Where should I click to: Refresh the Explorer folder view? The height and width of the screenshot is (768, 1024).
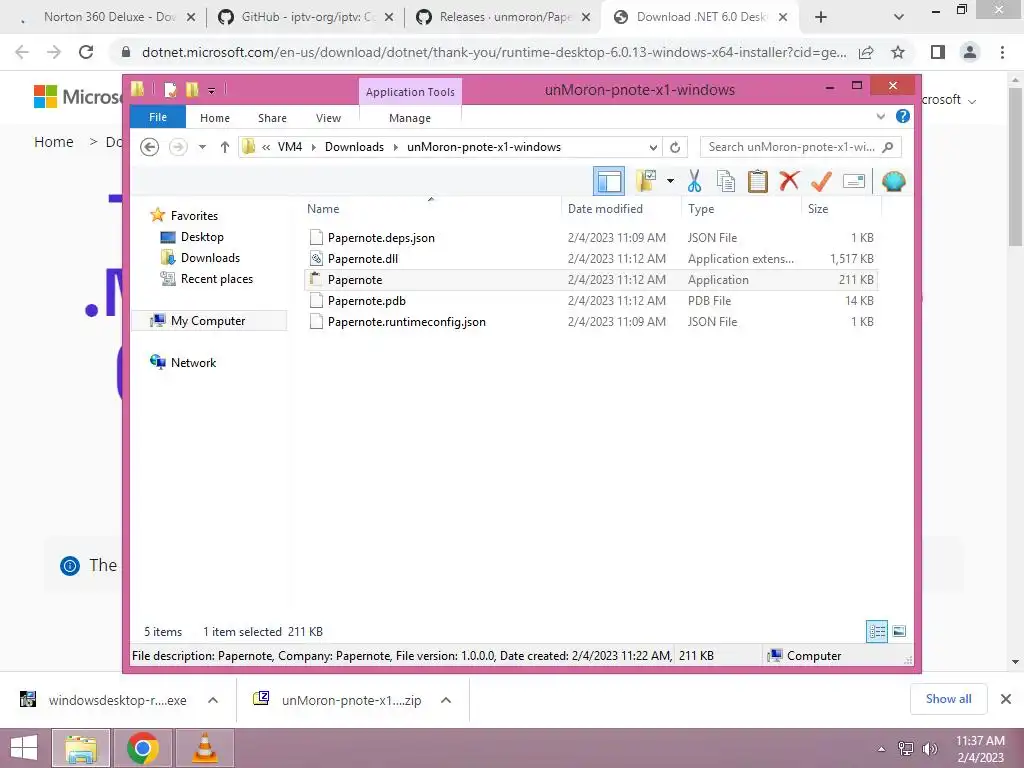click(x=675, y=147)
